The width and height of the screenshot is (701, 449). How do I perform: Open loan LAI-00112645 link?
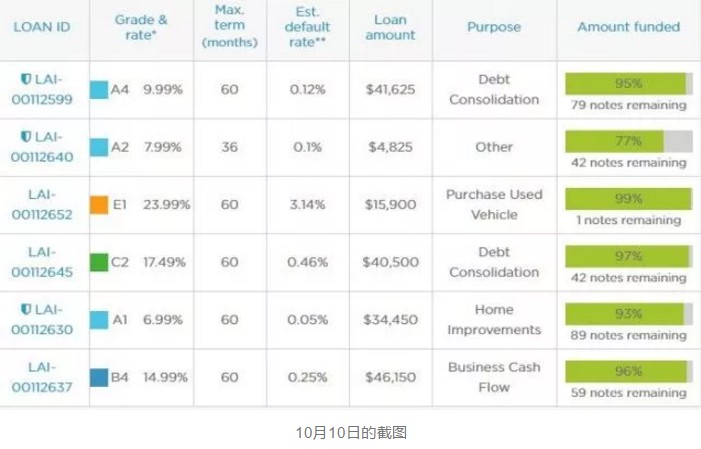tap(42, 262)
